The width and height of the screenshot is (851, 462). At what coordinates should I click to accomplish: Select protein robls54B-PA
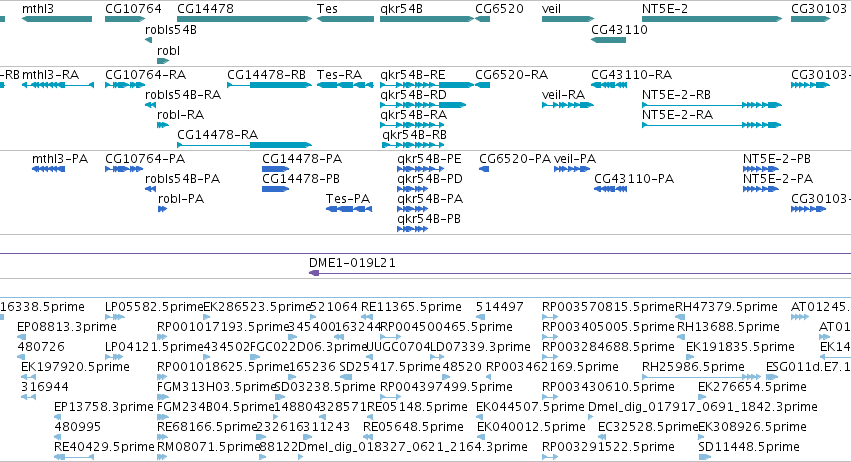[150, 189]
